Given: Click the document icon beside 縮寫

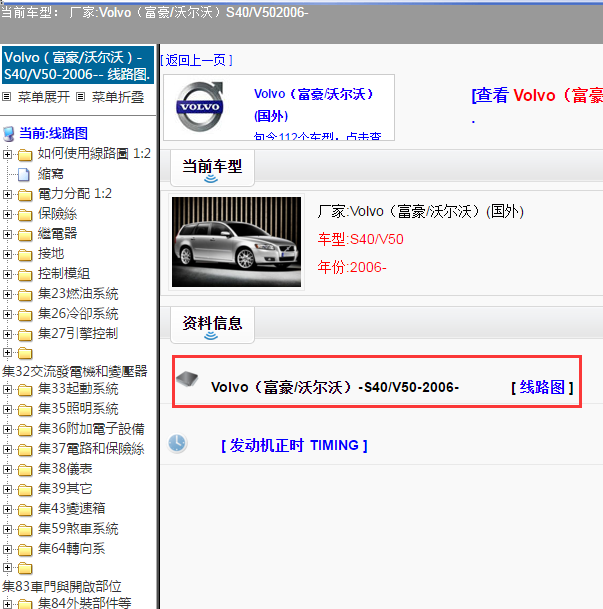Looking at the screenshot, I should pyautogui.click(x=24, y=175).
